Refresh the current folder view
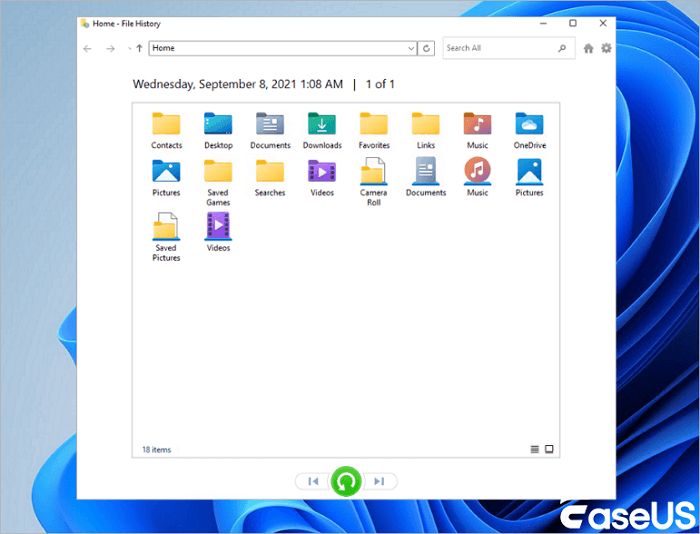 (x=426, y=48)
